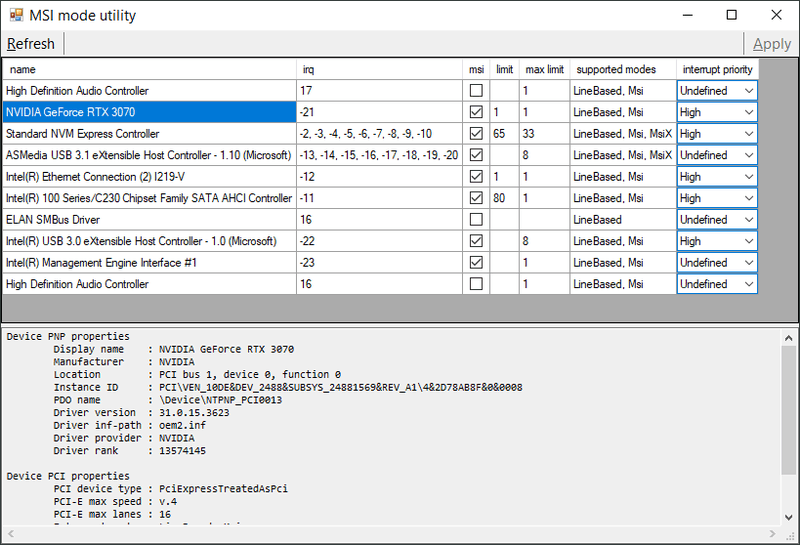Click the scroll down arrow in details pane
This screenshot has width=800, height=545.
tap(788, 517)
